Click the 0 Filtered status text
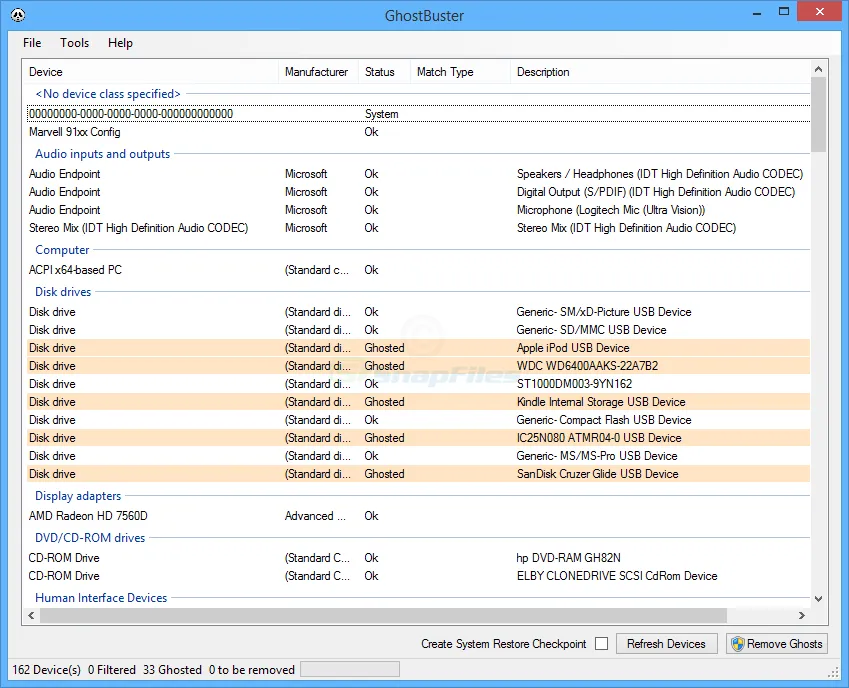Screen dimensions: 849x688 point(112,670)
